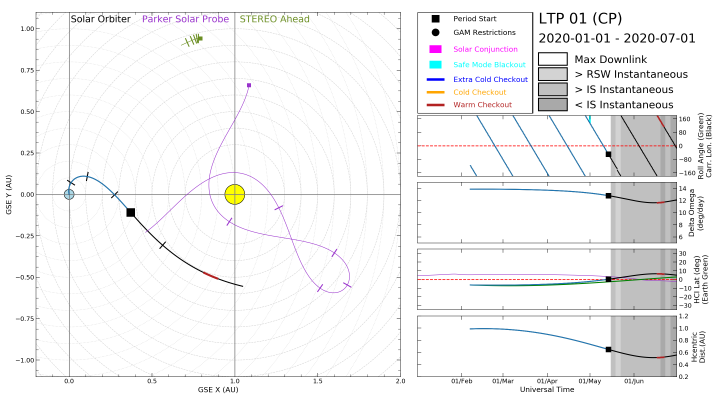Click the magenta Solar Conjunction legend swatch

[x=435, y=49]
